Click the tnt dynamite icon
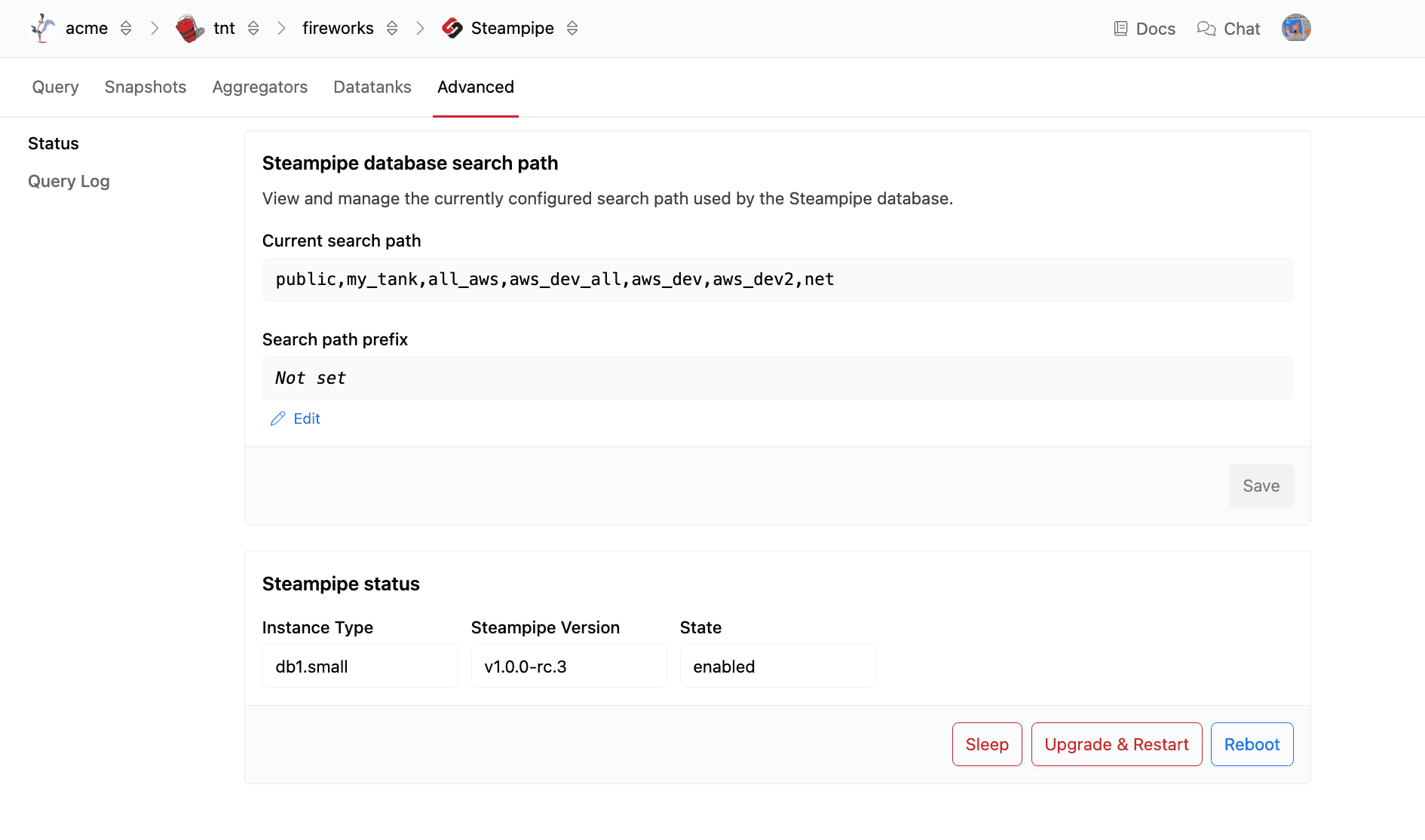Image resolution: width=1425 pixels, height=840 pixels. 189,29
